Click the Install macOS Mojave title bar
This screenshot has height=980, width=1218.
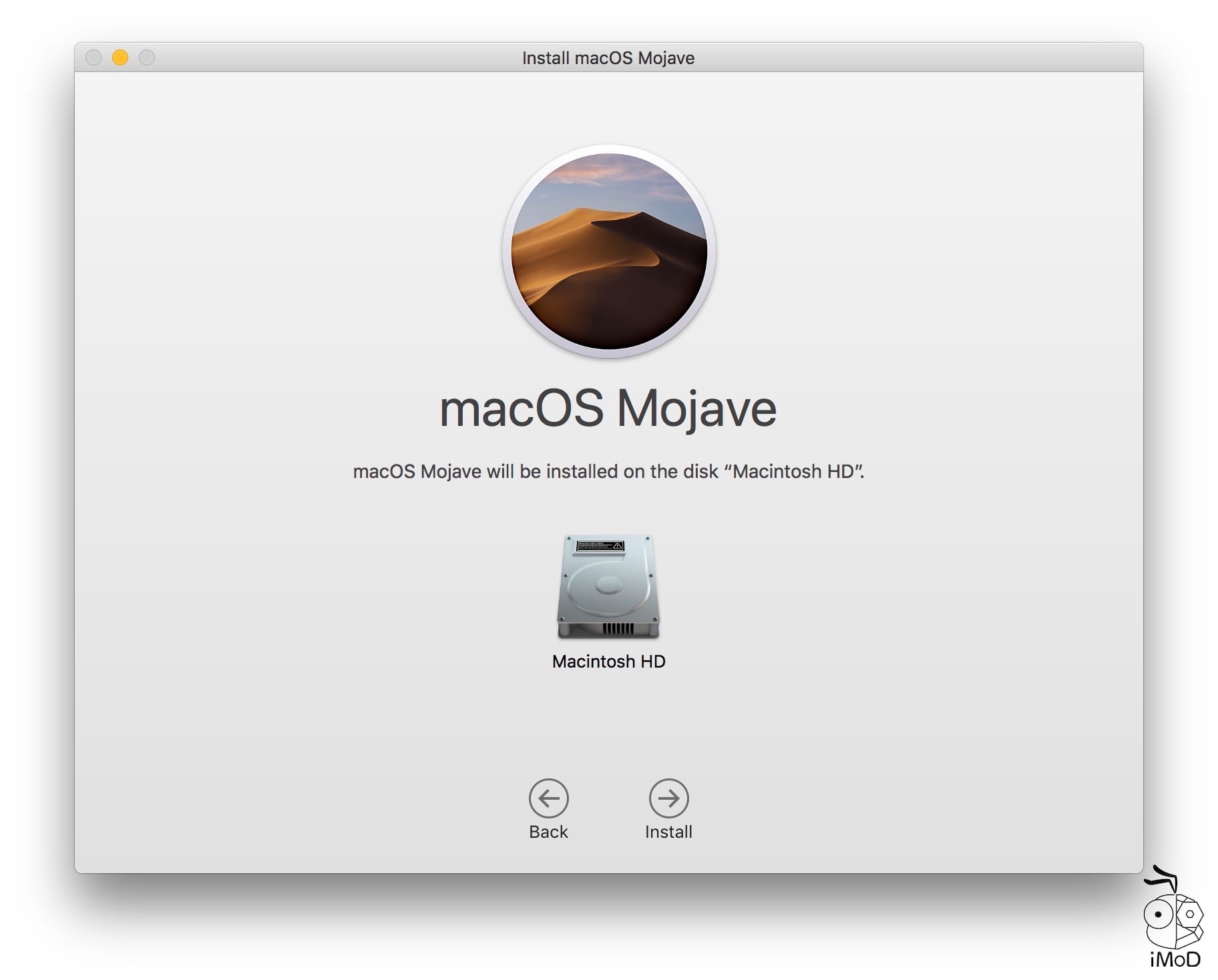coord(609,57)
